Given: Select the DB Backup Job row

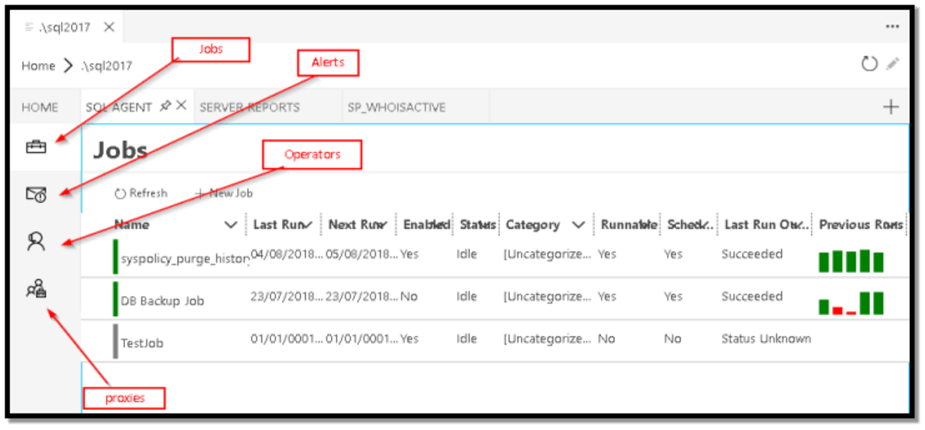Looking at the screenshot, I should point(494,299).
